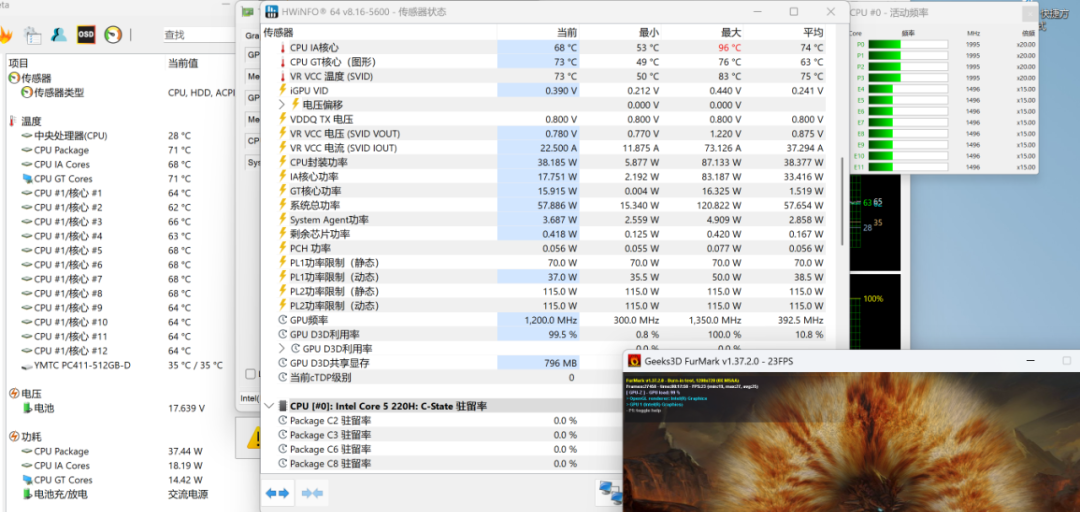Click the red 96 °C maximum value
The image size is (1080, 512).
click(729, 48)
